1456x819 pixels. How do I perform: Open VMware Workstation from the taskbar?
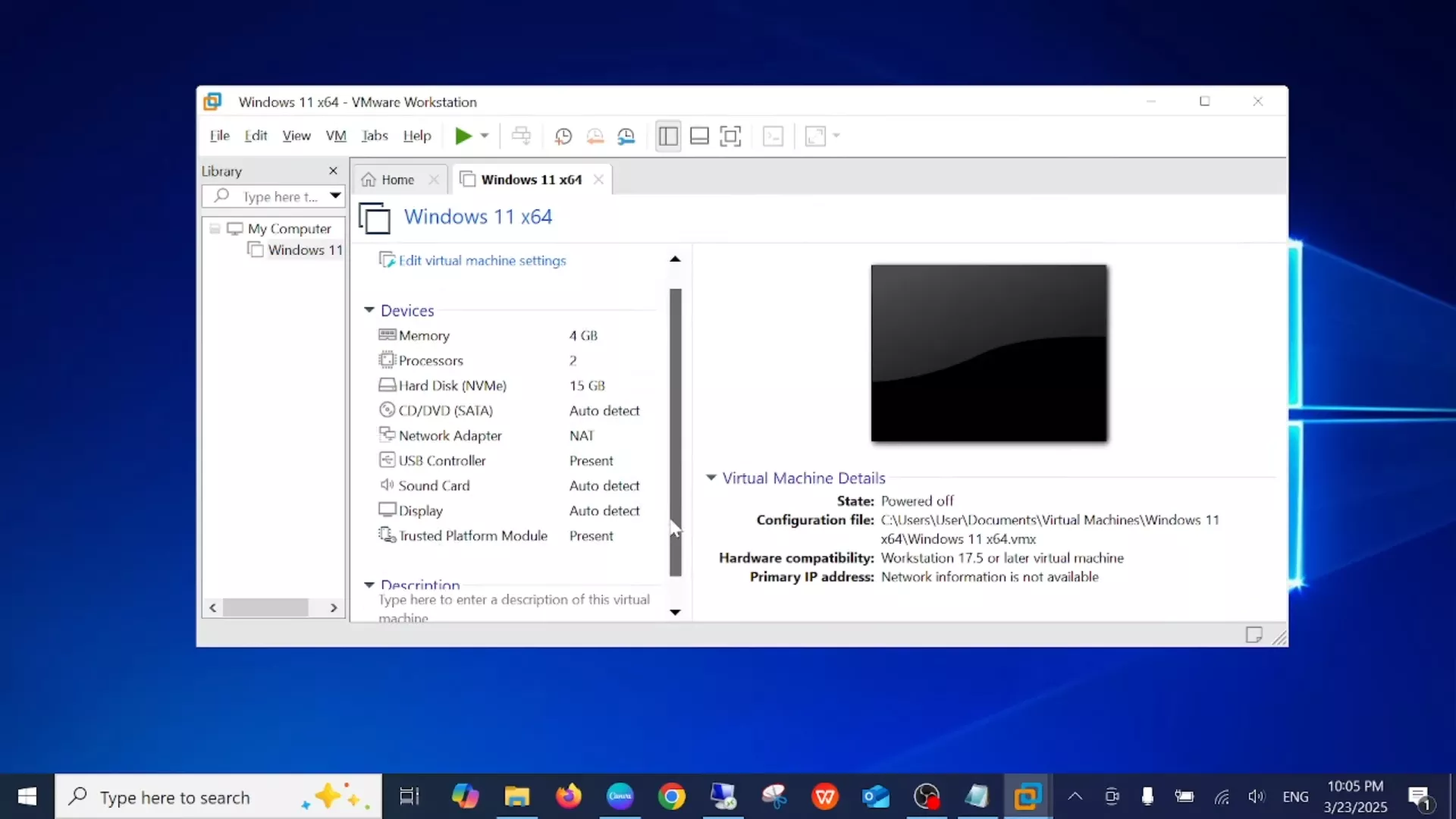point(1028,797)
